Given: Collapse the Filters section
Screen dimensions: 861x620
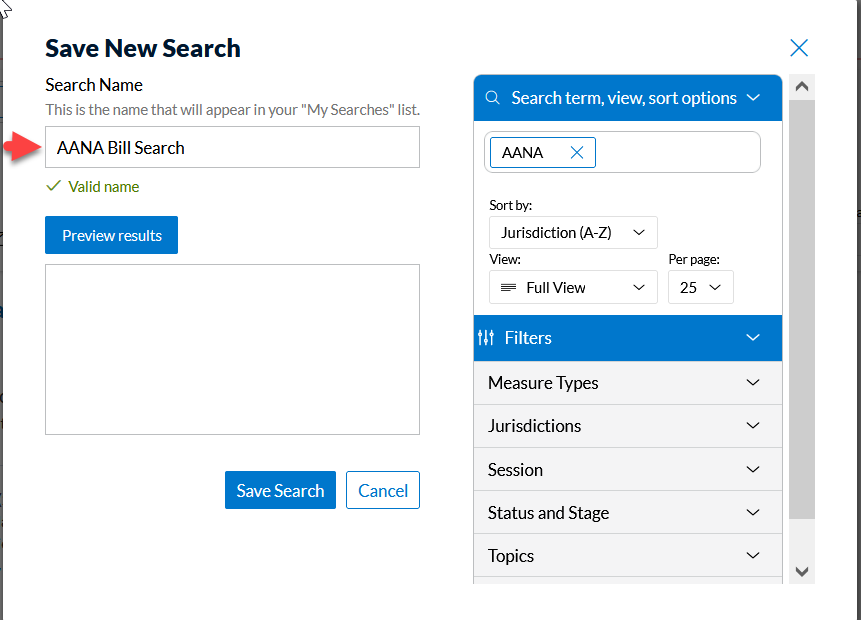Looking at the screenshot, I should click(x=753, y=338).
